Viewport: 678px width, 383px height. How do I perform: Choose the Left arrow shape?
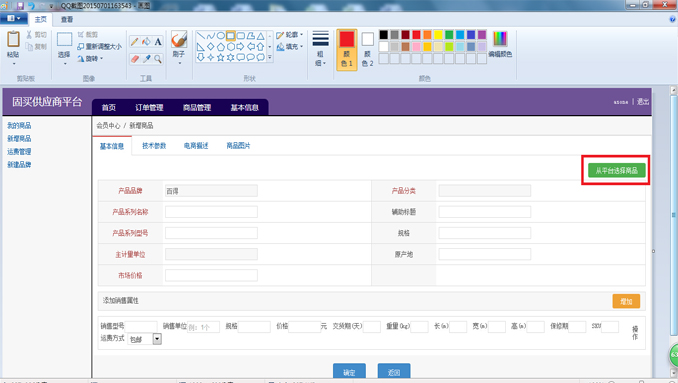pyautogui.click(x=251, y=46)
